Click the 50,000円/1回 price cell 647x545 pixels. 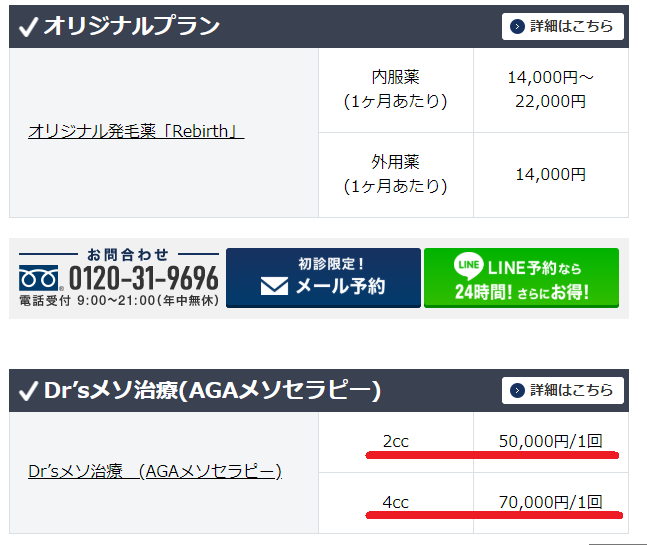(551, 442)
